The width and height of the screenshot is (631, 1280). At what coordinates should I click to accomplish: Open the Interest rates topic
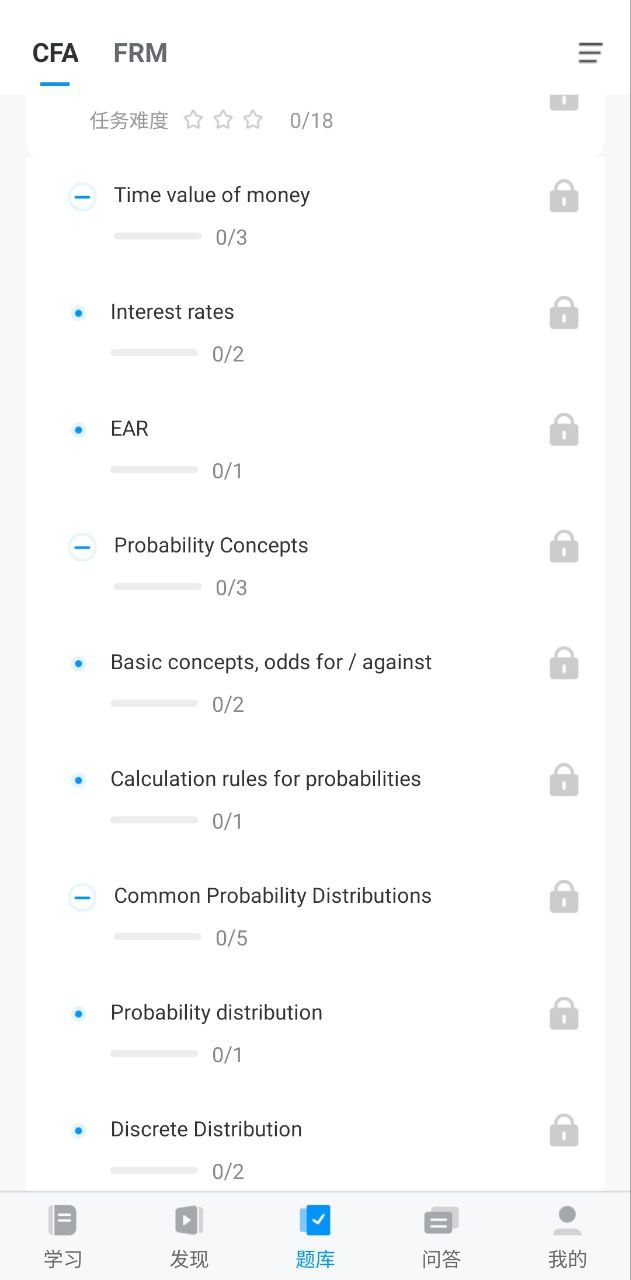click(x=172, y=312)
